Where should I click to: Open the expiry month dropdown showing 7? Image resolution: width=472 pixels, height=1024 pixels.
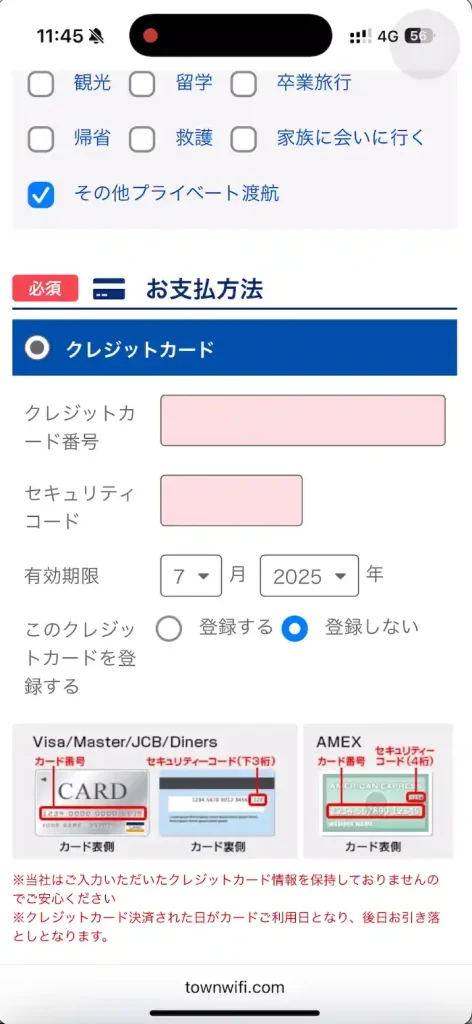191,575
